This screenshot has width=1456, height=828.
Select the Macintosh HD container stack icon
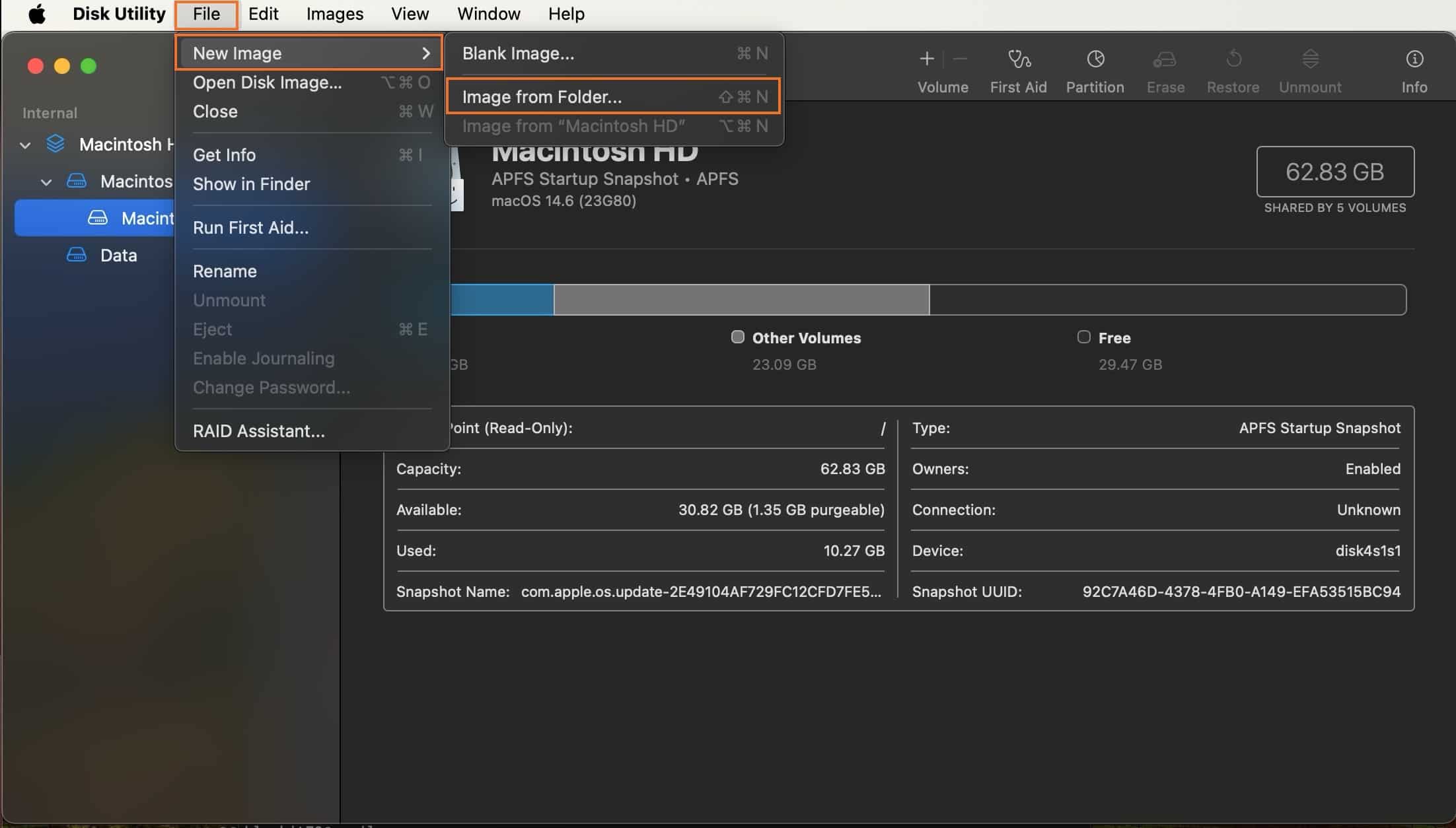pos(56,144)
